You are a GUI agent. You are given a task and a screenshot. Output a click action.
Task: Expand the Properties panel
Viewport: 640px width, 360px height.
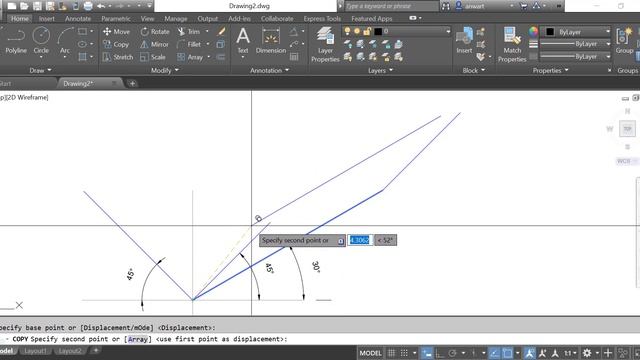coord(551,70)
